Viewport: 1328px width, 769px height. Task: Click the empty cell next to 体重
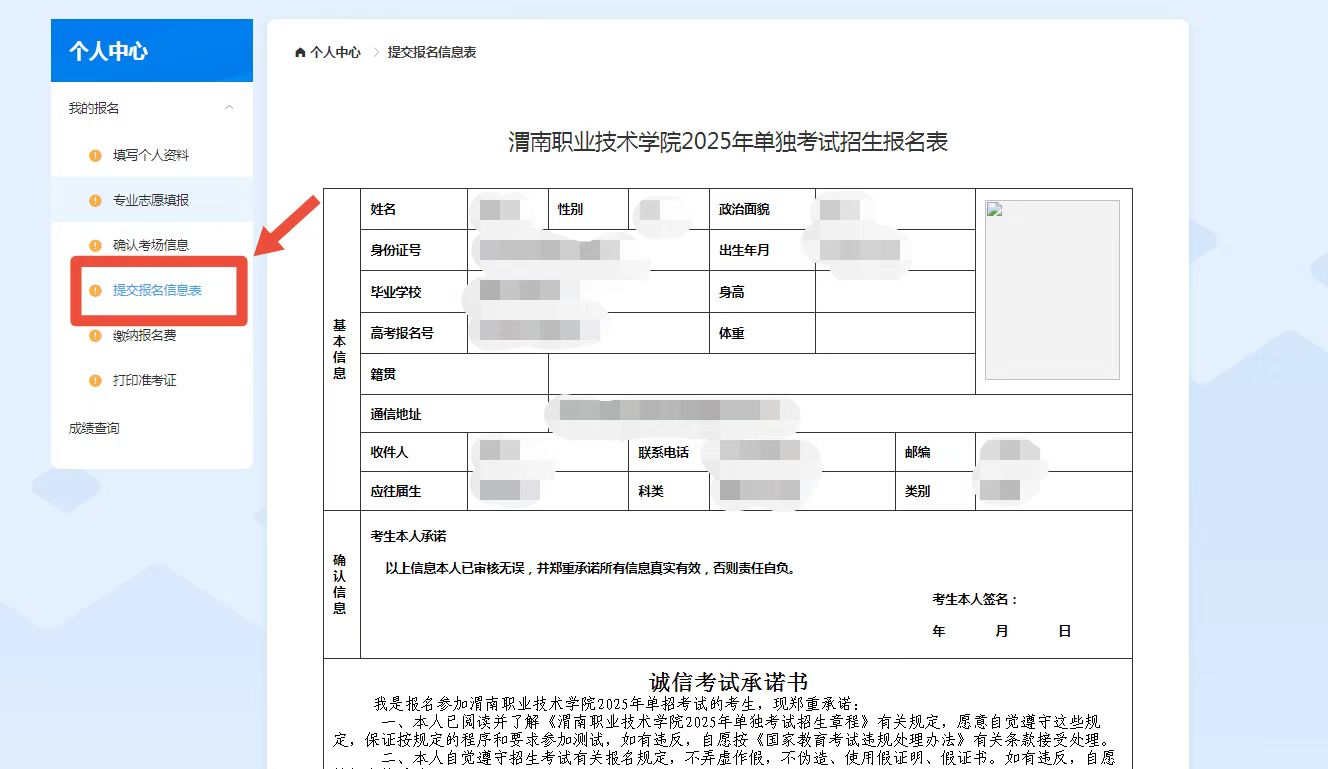pos(894,333)
